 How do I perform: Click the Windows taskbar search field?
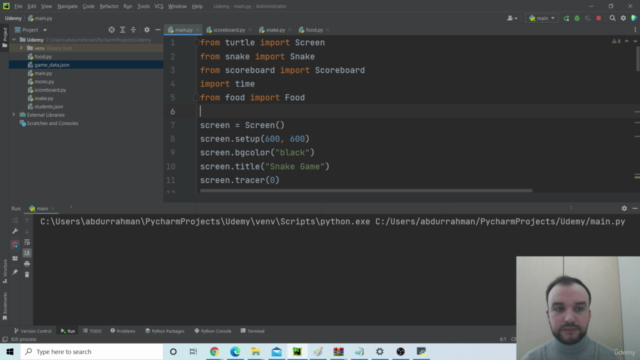click(92, 351)
